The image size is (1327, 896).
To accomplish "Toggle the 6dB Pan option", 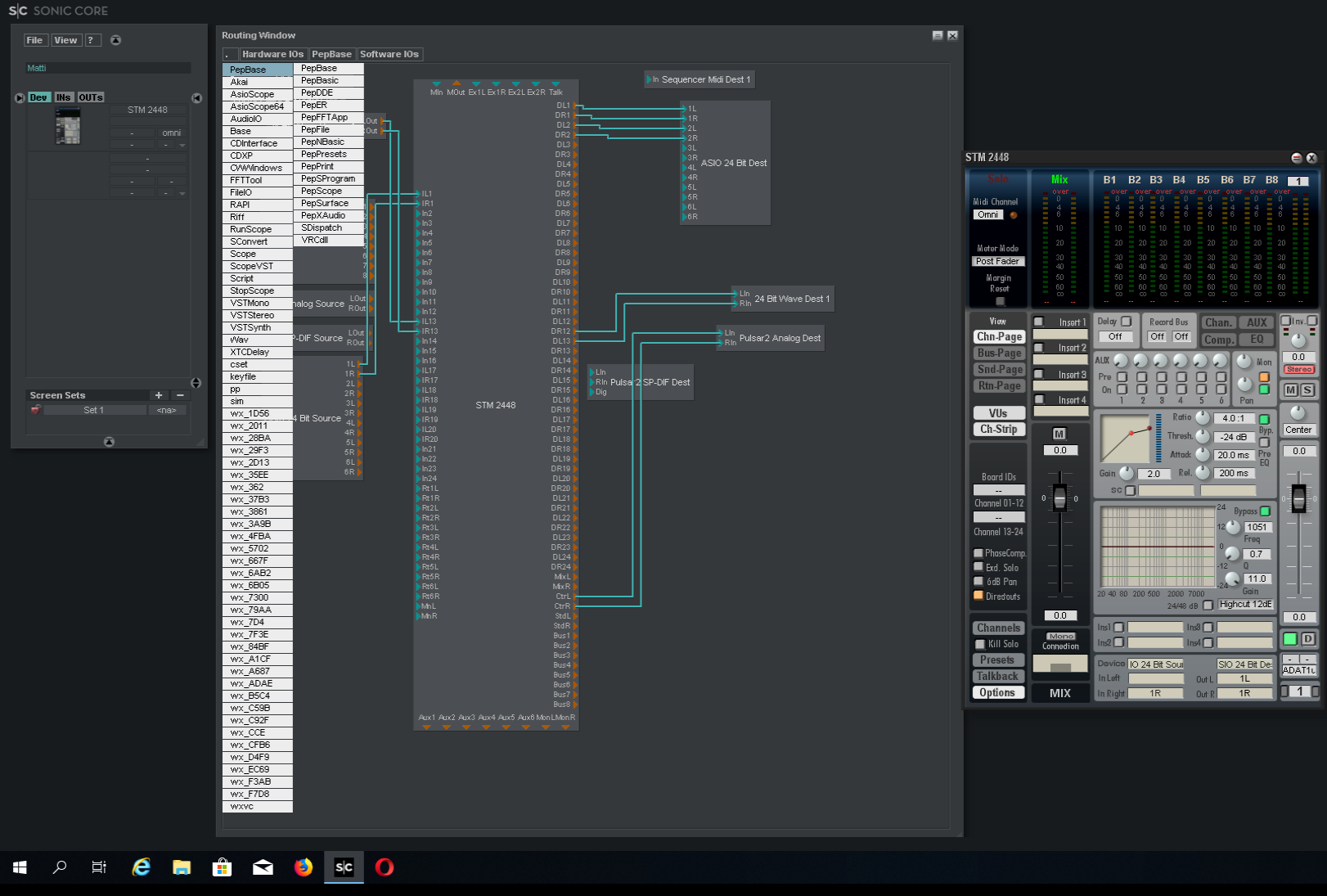I will coord(978,581).
